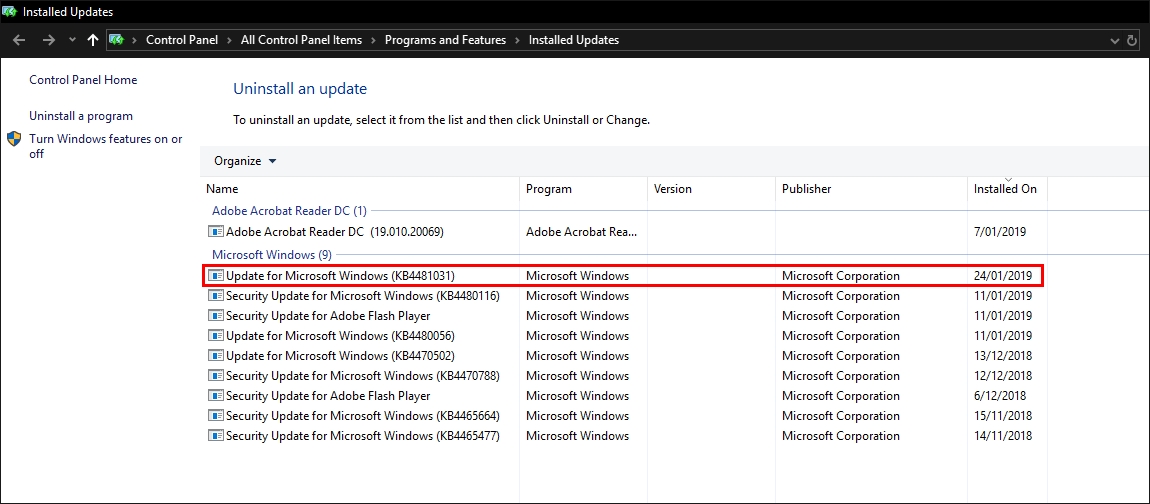Click icon beside Security Update KB4480116
This screenshot has height=504, width=1150.
click(216, 296)
